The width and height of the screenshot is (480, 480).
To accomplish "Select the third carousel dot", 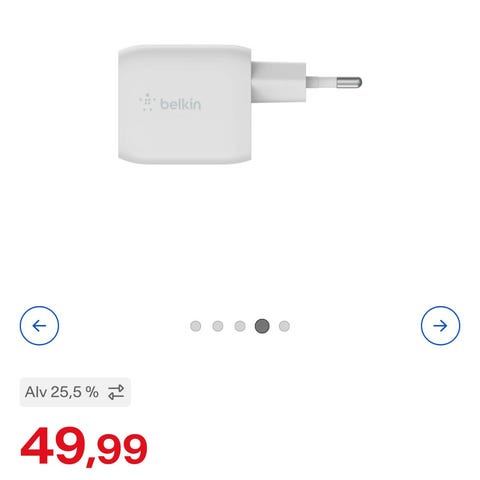I will [240, 326].
